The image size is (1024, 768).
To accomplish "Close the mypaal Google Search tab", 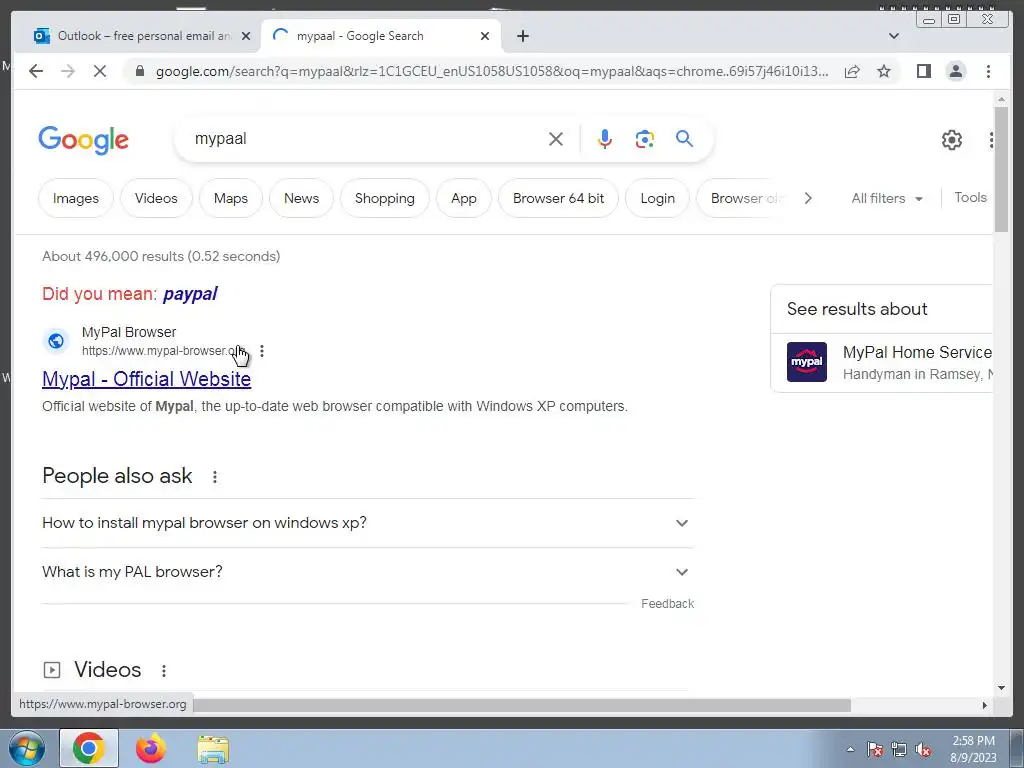I will 485,36.
